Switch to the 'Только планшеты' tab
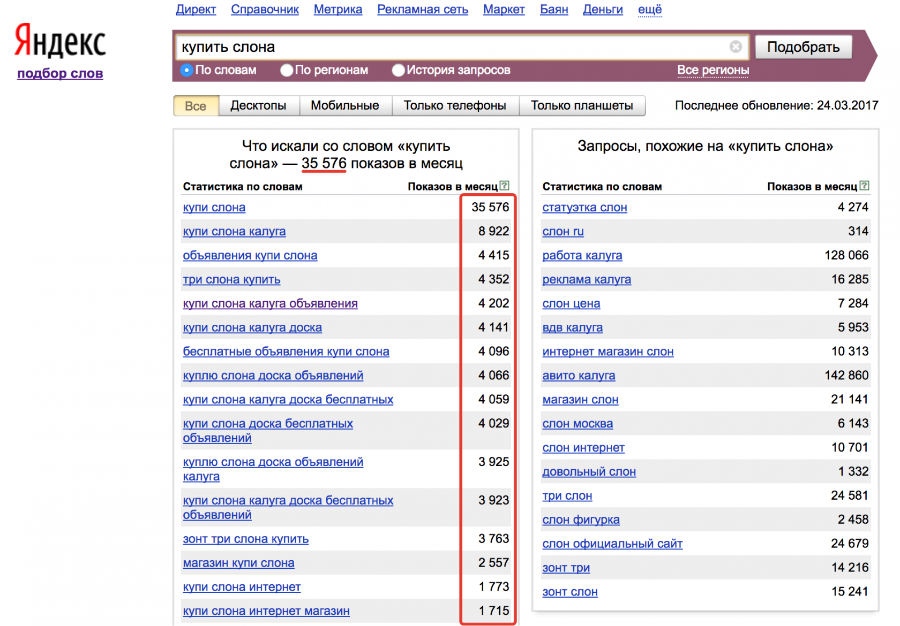900x626 pixels. click(582, 106)
